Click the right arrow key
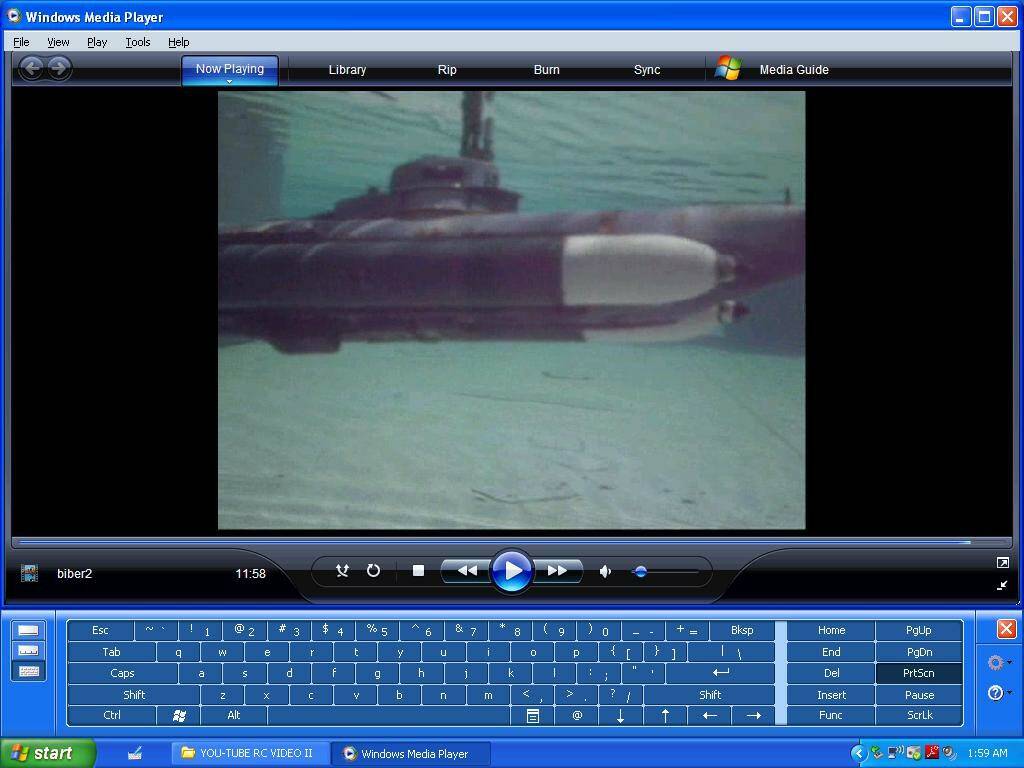Viewport: 1024px width, 768px height. coord(754,716)
